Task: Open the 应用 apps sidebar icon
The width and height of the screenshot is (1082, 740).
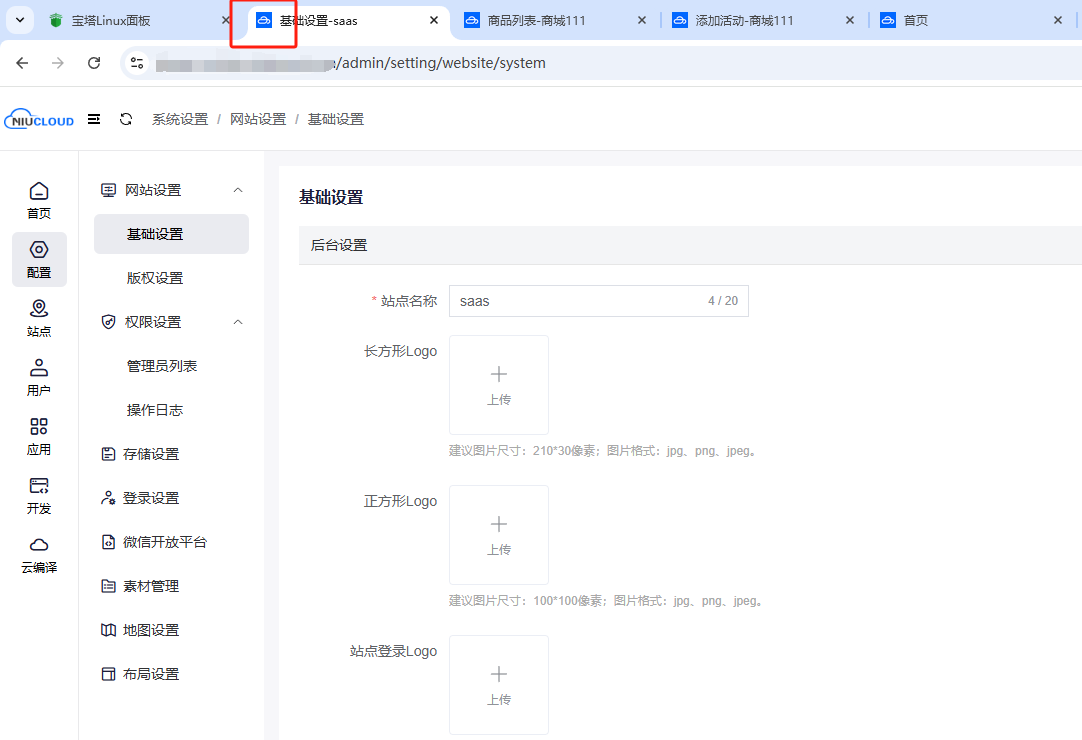Action: tap(39, 436)
